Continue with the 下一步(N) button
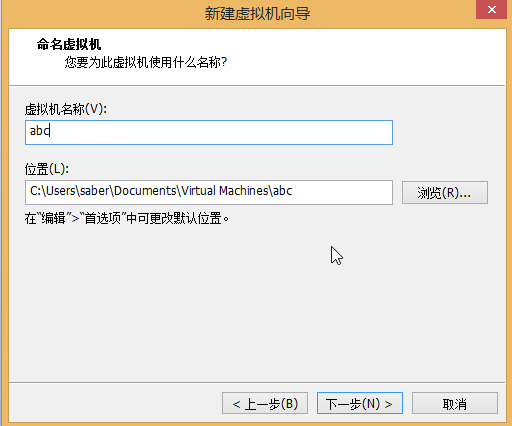Viewport: 512px width, 426px height. click(360, 403)
